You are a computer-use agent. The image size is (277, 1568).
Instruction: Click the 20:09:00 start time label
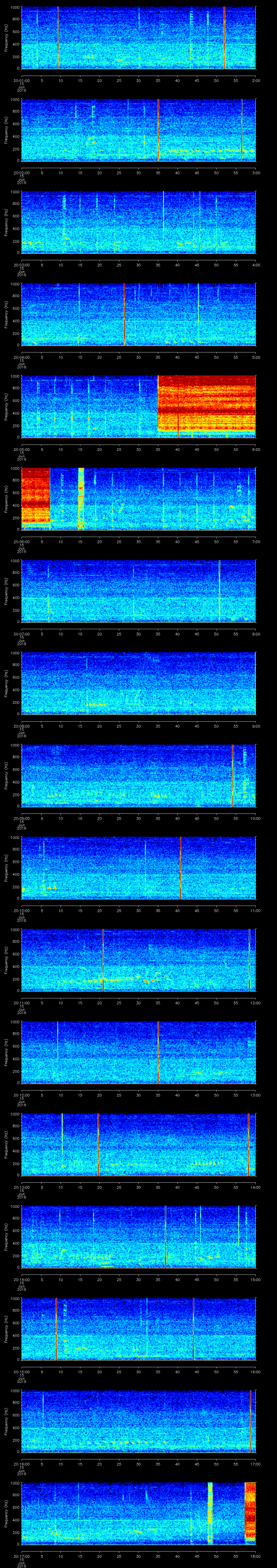[x=21, y=818]
